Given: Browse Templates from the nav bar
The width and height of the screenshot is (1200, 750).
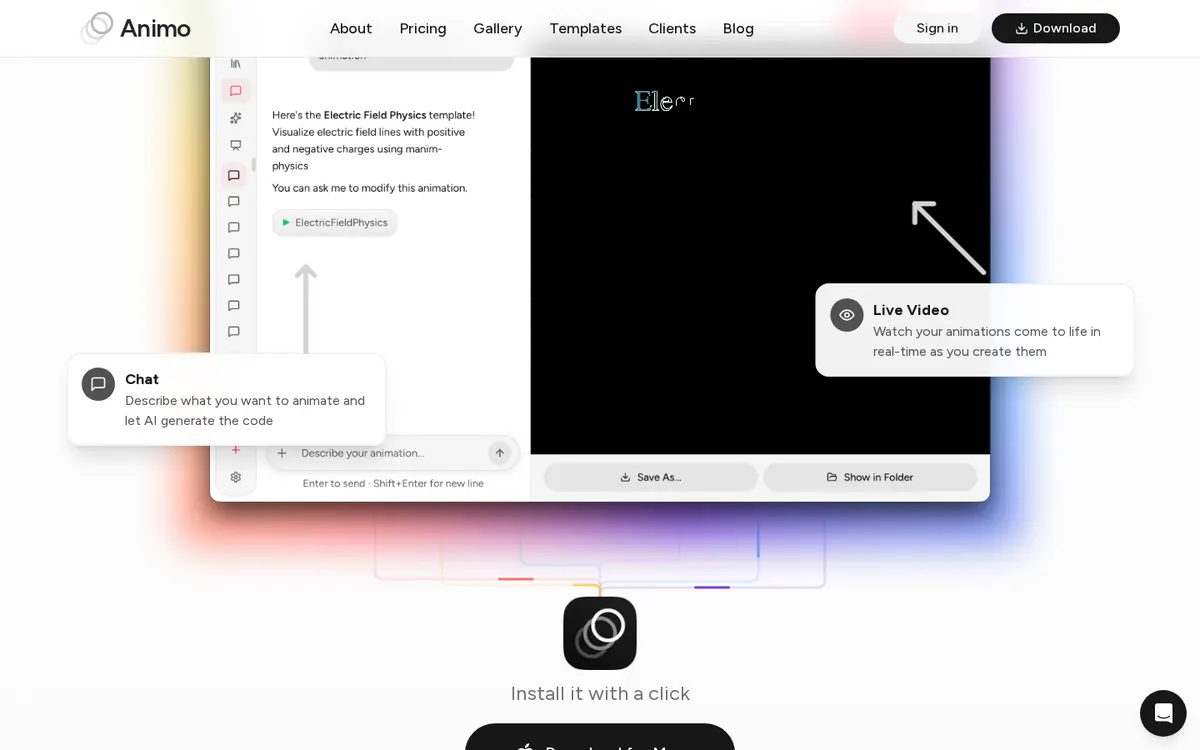Looking at the screenshot, I should [x=585, y=28].
